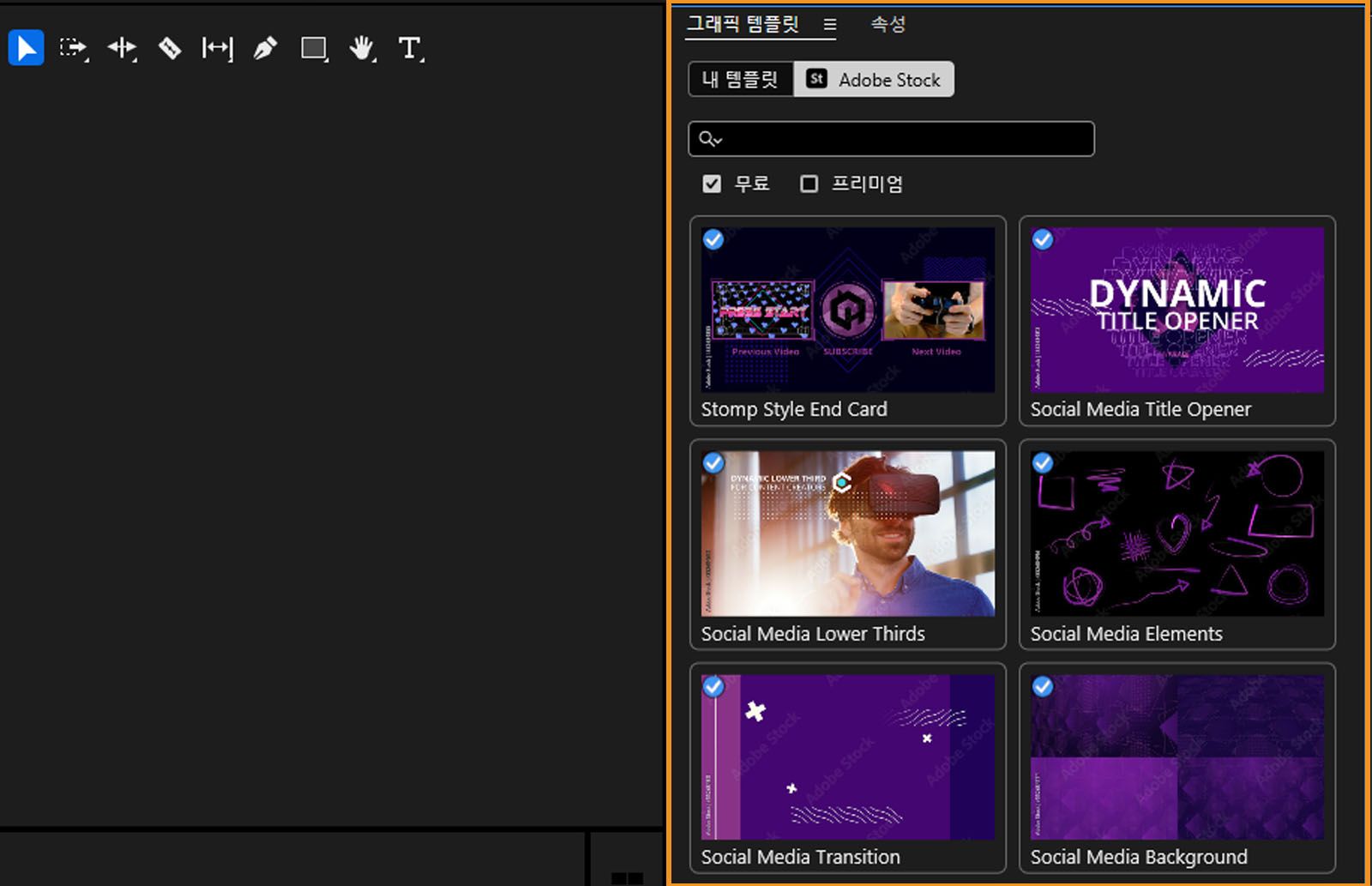The height and width of the screenshot is (886, 1372).
Task: Select the Type tool
Action: point(410,49)
